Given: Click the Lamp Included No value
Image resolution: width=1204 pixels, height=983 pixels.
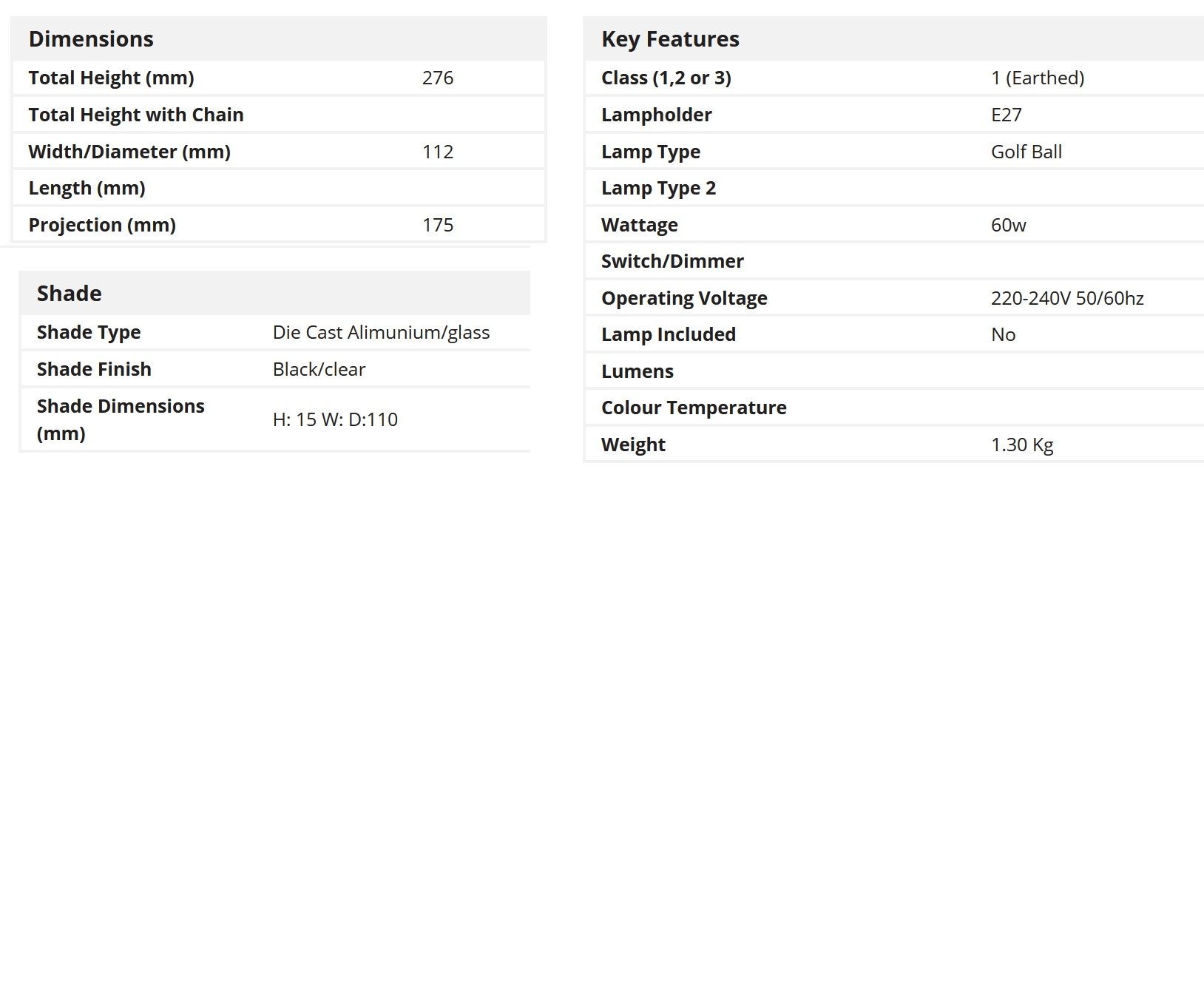Looking at the screenshot, I should pos(1004,334).
